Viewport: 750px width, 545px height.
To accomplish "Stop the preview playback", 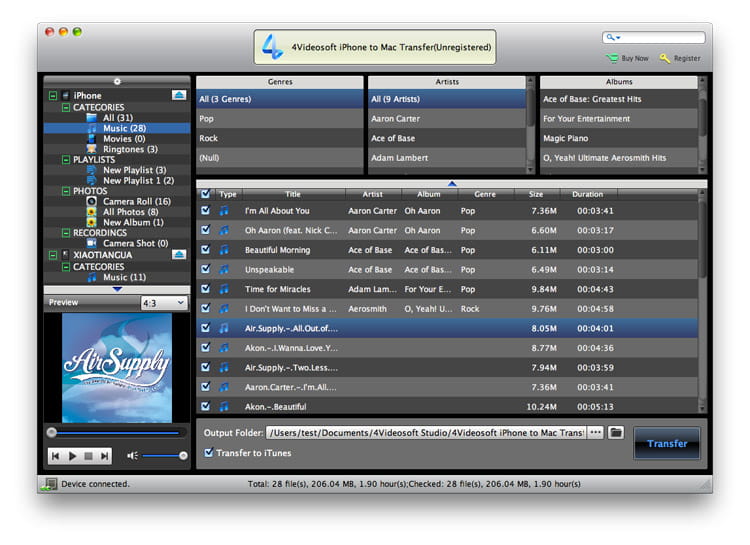I will click(x=88, y=456).
